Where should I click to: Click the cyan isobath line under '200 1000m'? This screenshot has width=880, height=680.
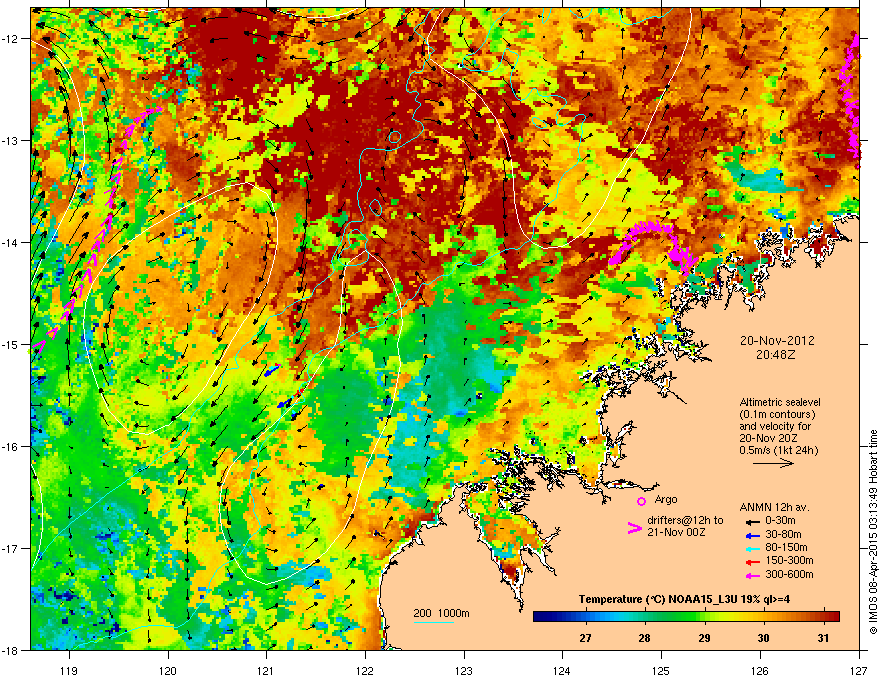[x=433, y=622]
